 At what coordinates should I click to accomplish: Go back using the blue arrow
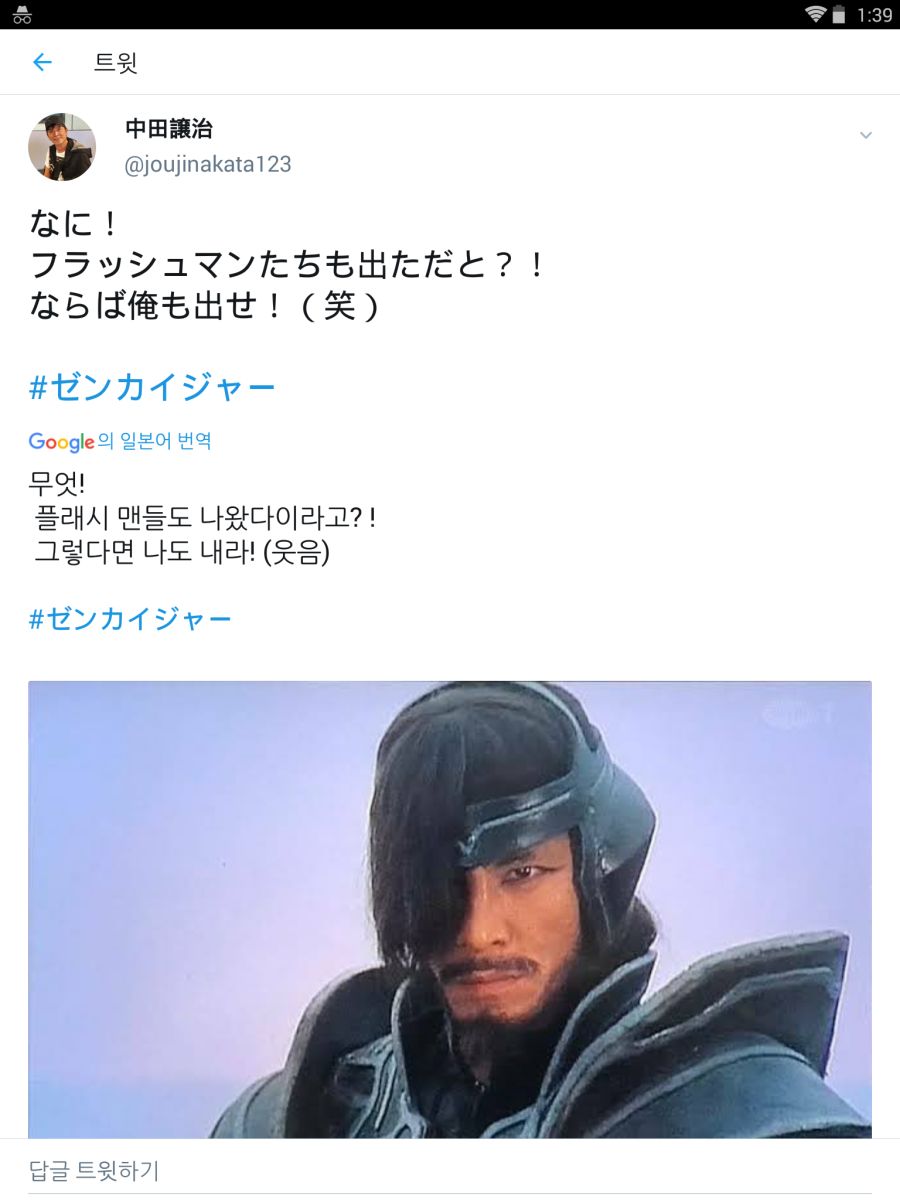coord(42,63)
